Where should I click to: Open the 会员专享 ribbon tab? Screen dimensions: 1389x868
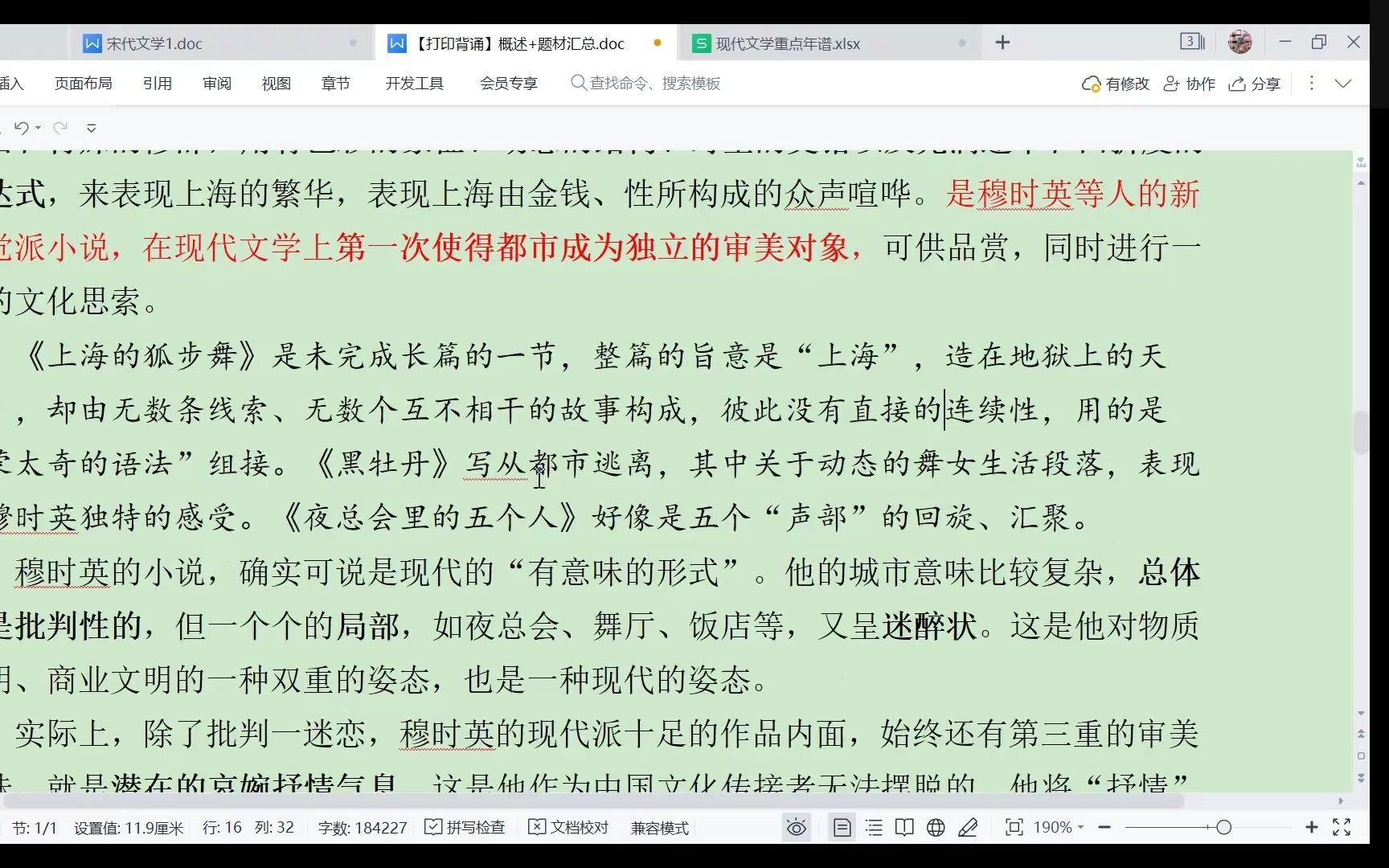coord(509,84)
